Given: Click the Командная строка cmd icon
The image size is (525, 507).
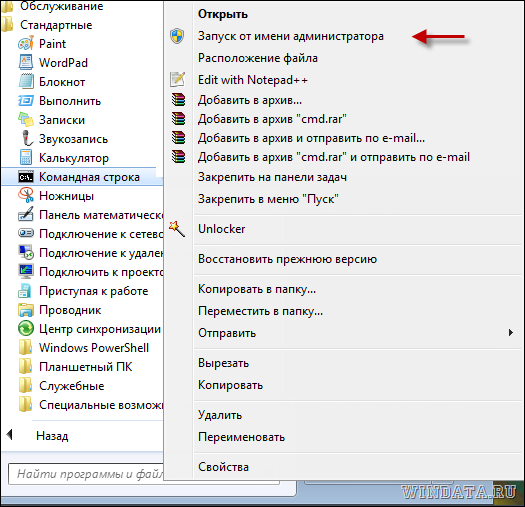Looking at the screenshot, I should (x=26, y=177).
